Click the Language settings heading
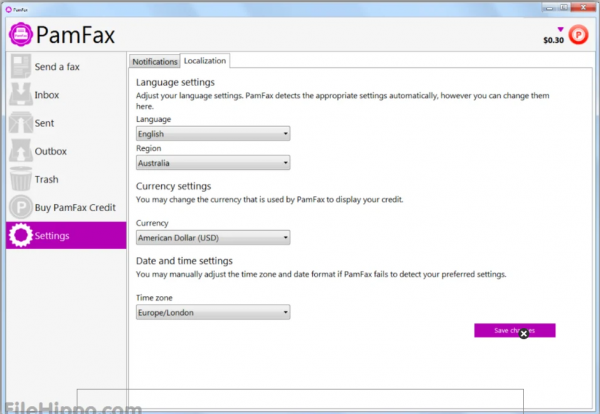Screen dimensions: 600x414 click(x=175, y=82)
